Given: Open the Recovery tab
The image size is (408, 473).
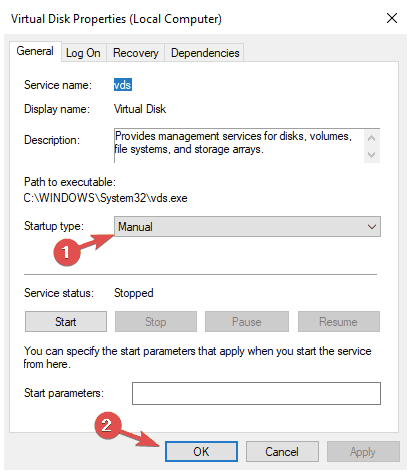Looking at the screenshot, I should [x=135, y=53].
